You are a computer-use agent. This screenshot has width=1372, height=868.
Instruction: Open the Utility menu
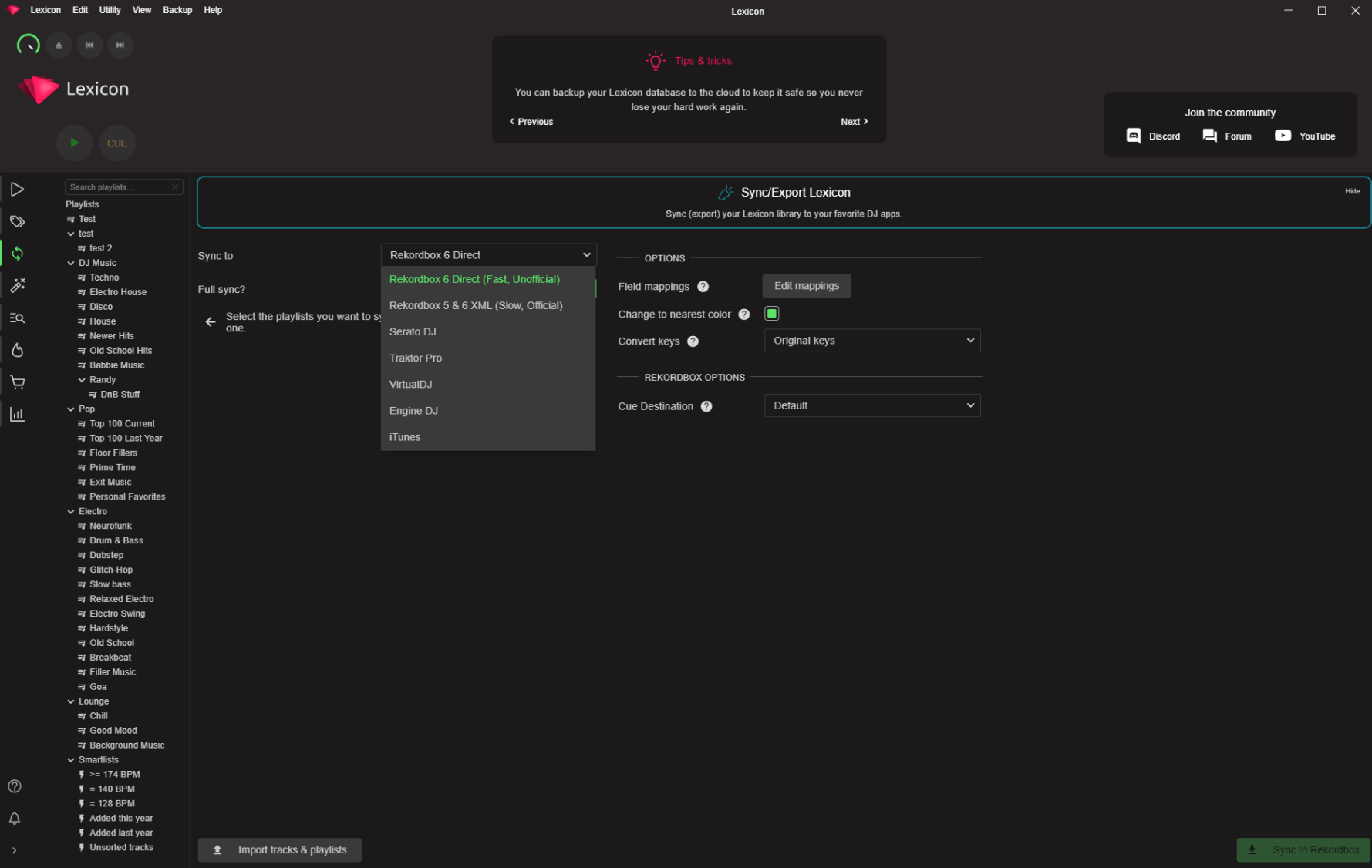coord(110,10)
